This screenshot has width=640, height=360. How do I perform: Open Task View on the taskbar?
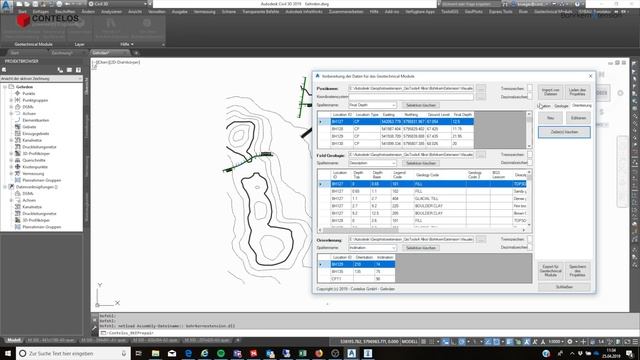(x=138, y=353)
